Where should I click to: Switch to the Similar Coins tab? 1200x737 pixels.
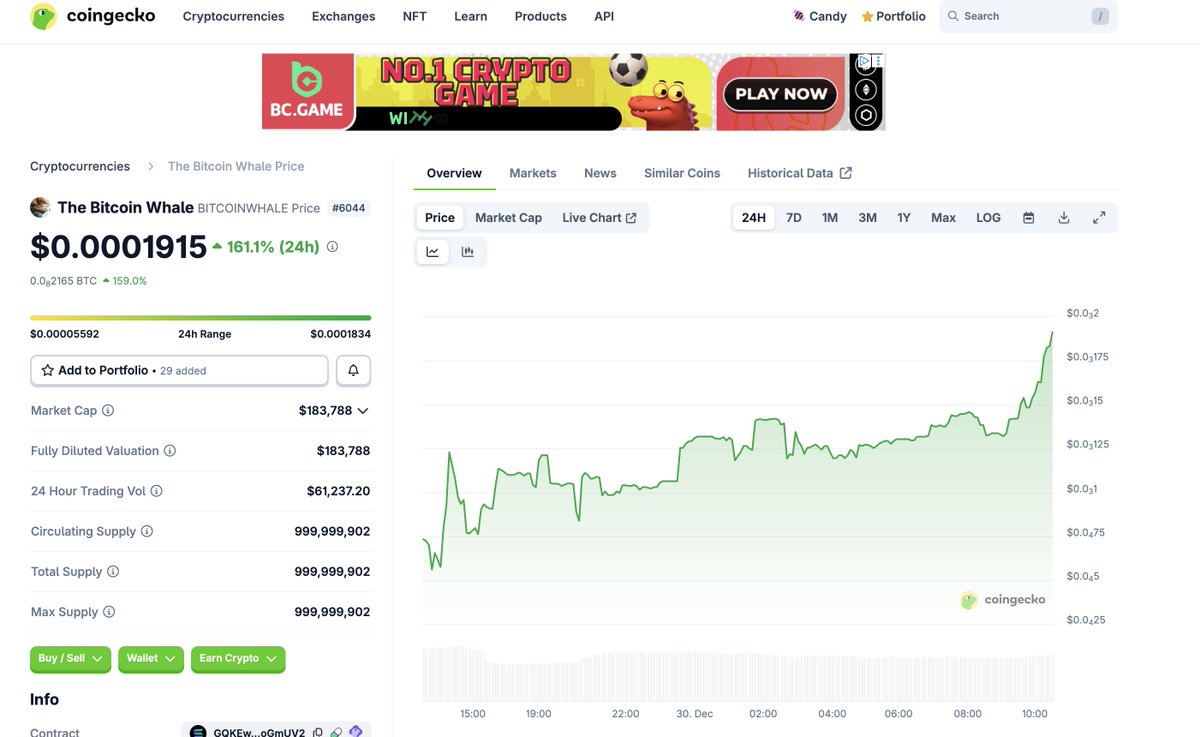pyautogui.click(x=682, y=173)
